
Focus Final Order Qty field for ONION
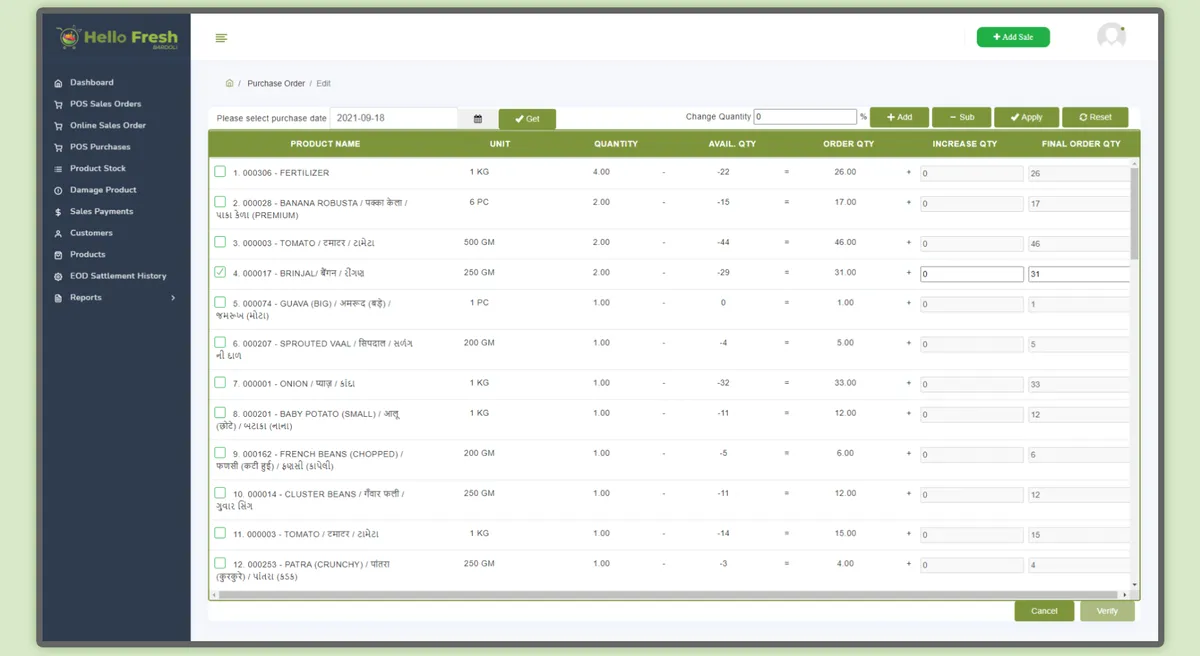point(1079,384)
